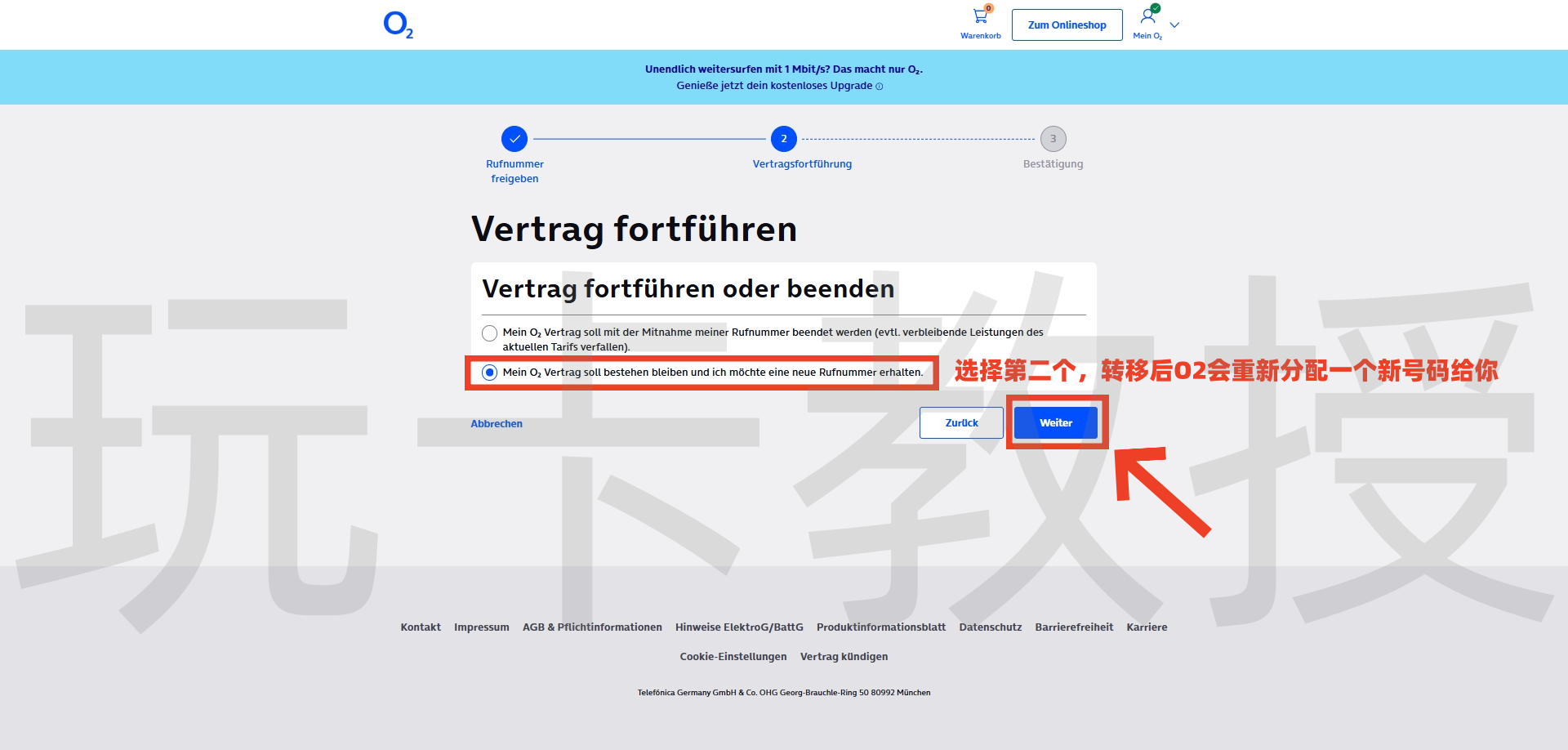Click info icon next to kostenloses Upgrade
1568x750 pixels.
click(x=879, y=87)
